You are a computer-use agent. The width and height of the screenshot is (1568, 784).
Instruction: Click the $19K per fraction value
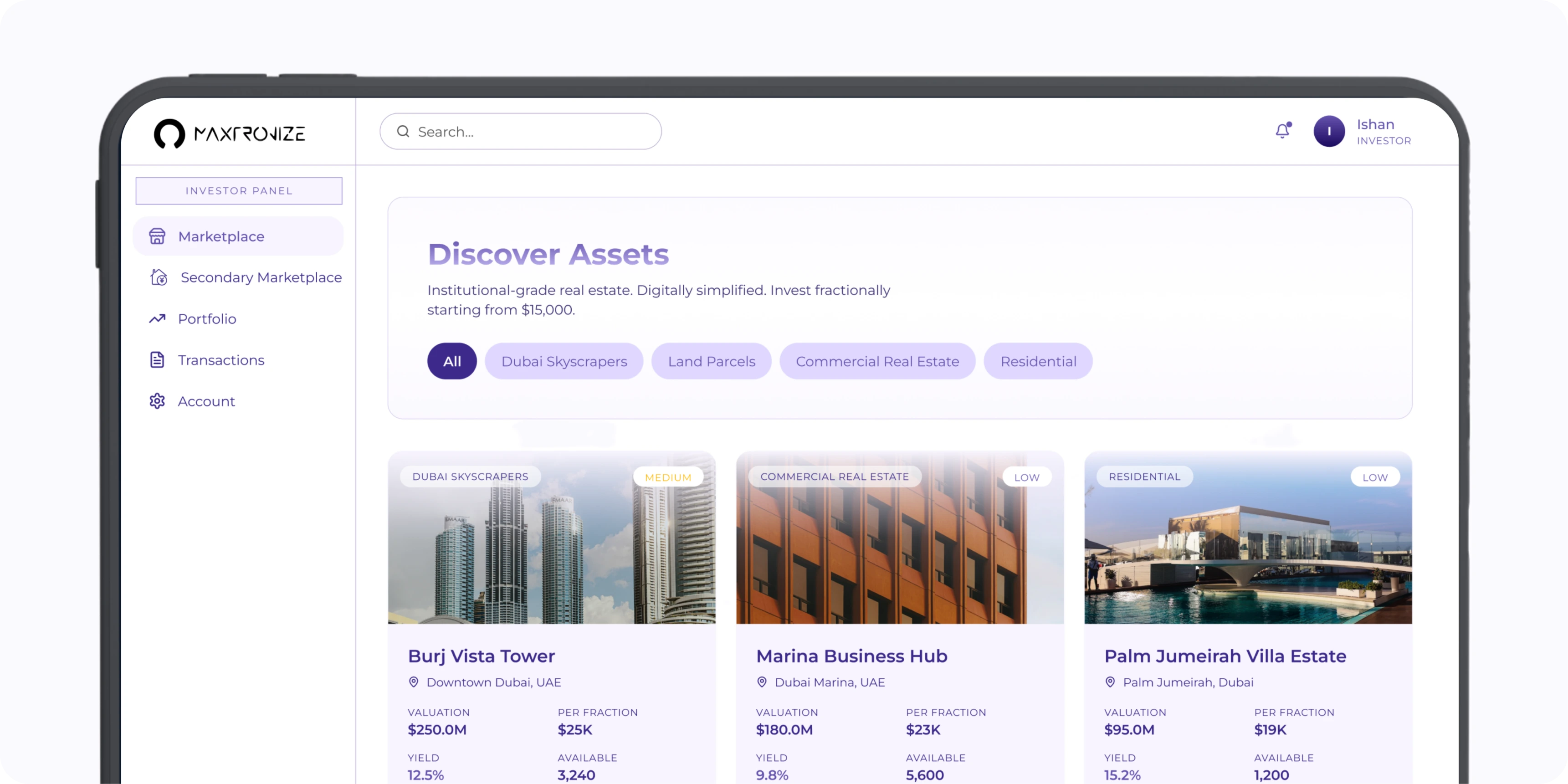click(1270, 729)
